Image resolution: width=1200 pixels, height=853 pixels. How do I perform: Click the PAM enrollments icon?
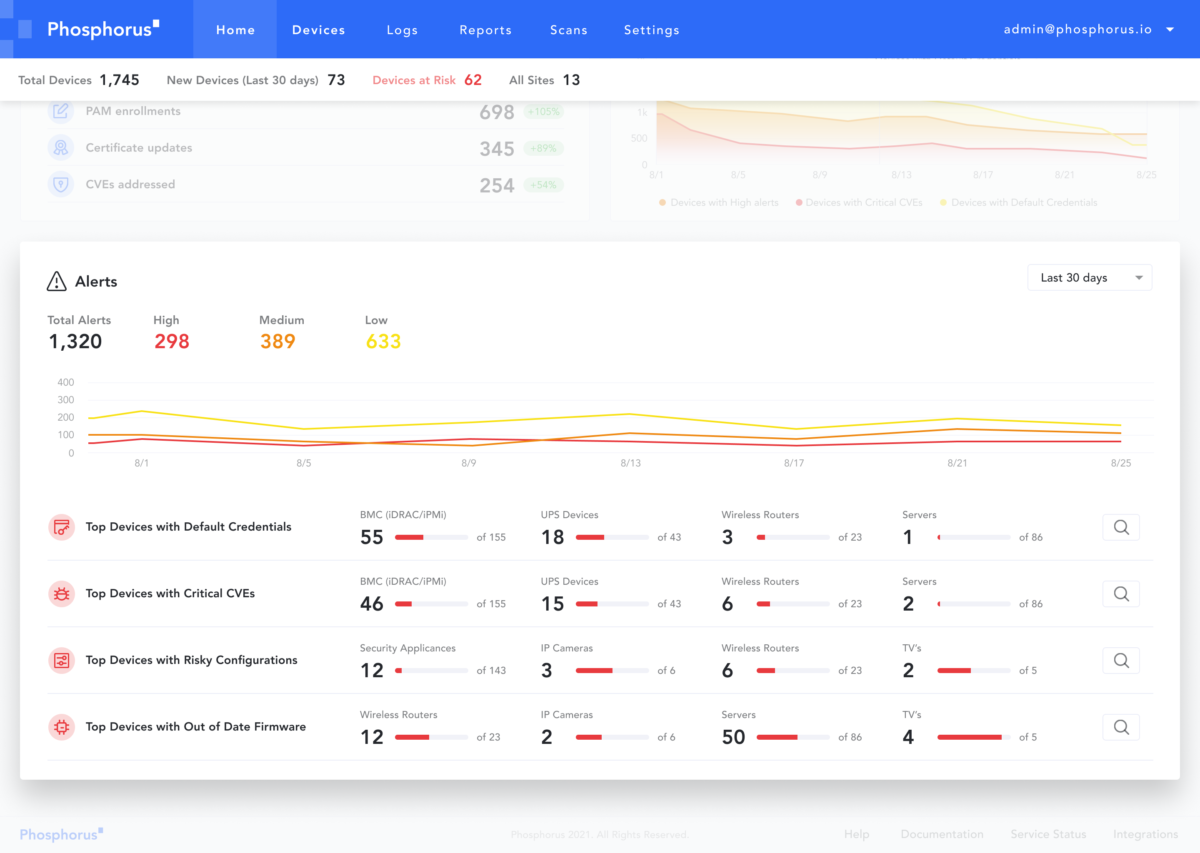tap(62, 112)
